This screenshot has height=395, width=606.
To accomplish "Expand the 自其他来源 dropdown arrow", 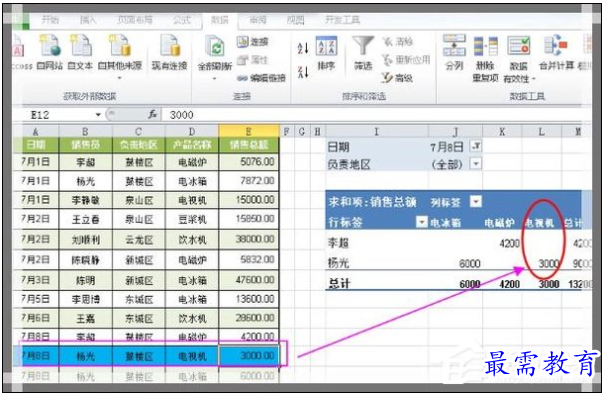I will coord(120,78).
